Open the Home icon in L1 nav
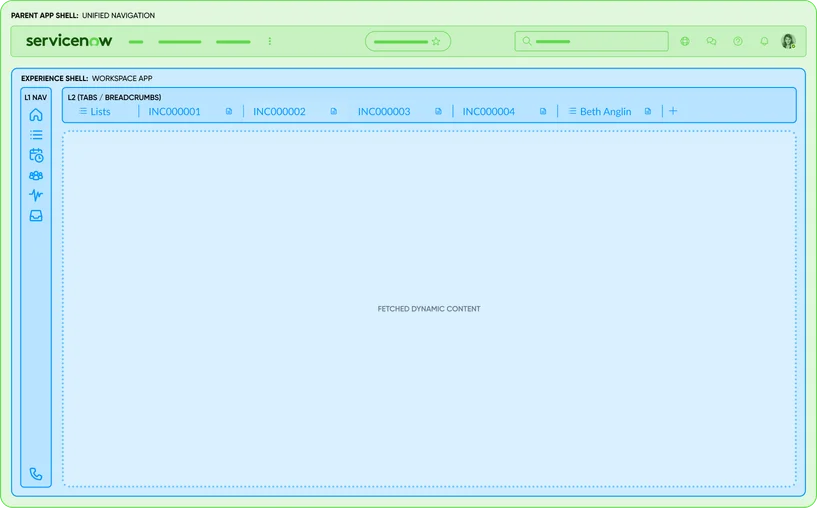 click(36, 115)
